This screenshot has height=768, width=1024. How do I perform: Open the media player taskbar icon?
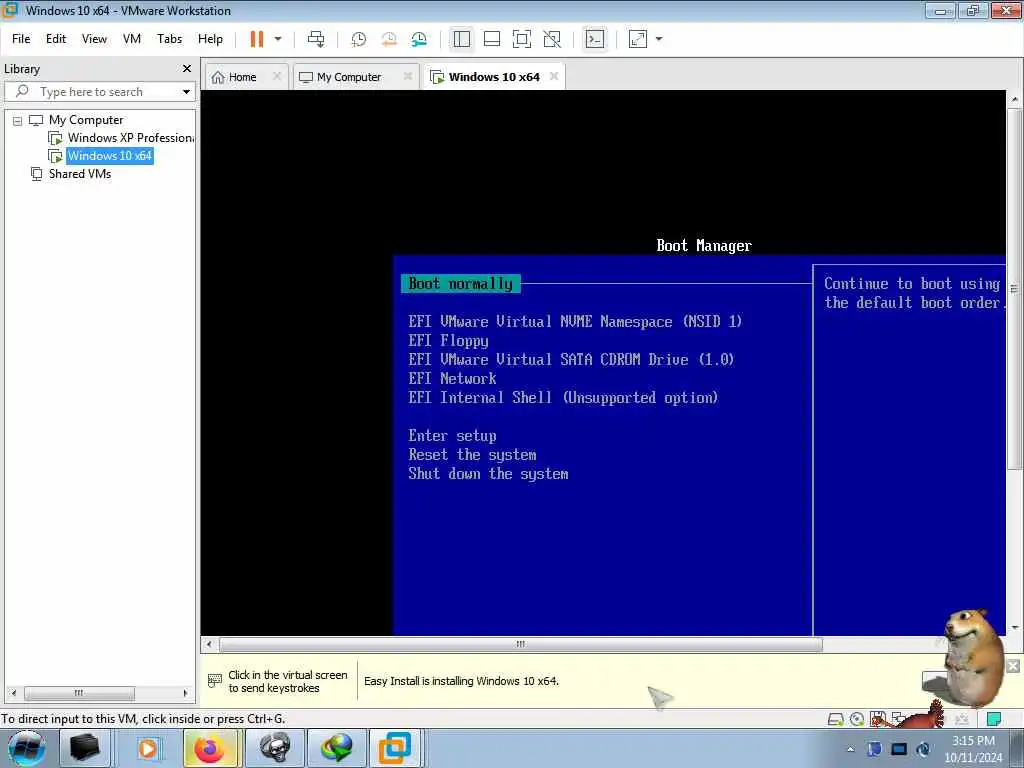pyautogui.click(x=148, y=748)
